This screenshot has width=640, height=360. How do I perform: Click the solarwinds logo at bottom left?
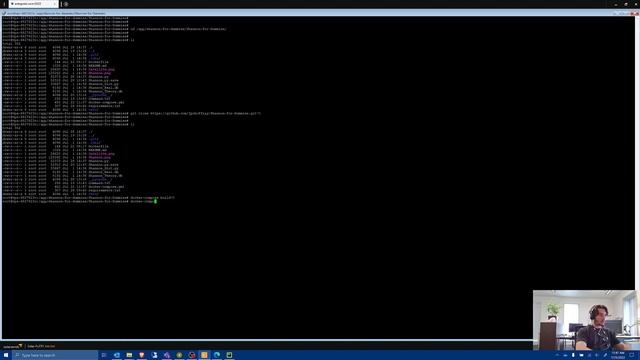(12, 346)
